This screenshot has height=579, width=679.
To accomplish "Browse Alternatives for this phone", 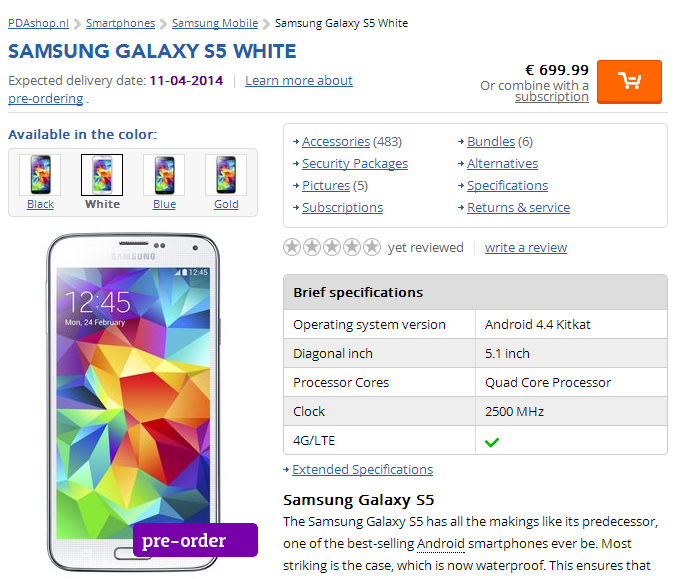I will [x=502, y=164].
